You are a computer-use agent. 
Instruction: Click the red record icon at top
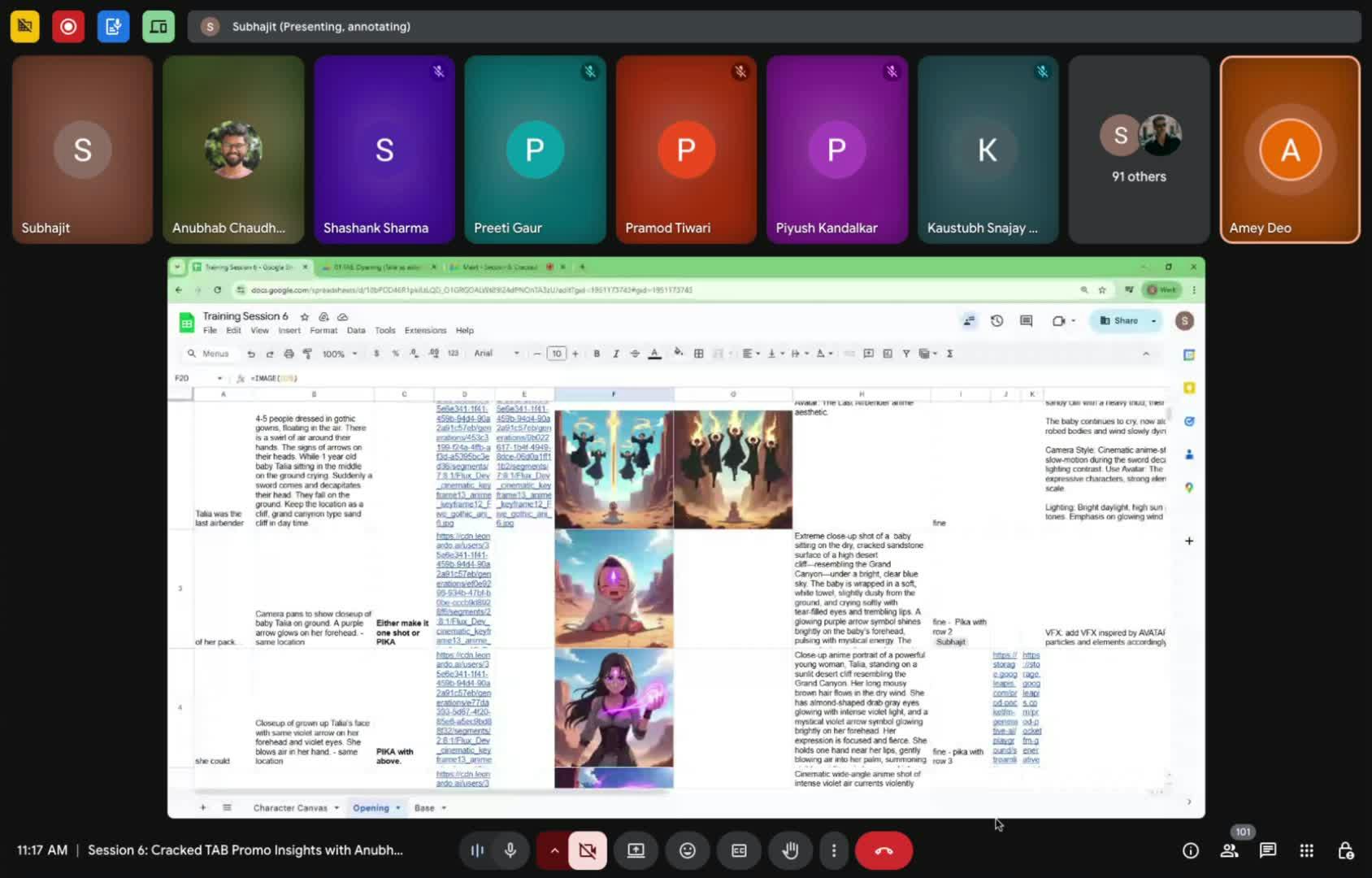tap(68, 27)
